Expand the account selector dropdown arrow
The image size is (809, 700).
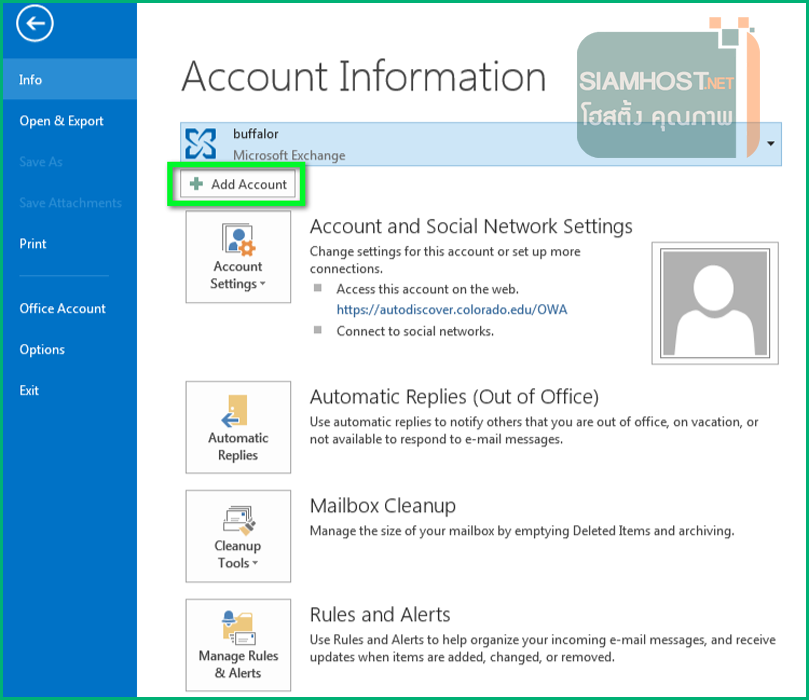[771, 144]
